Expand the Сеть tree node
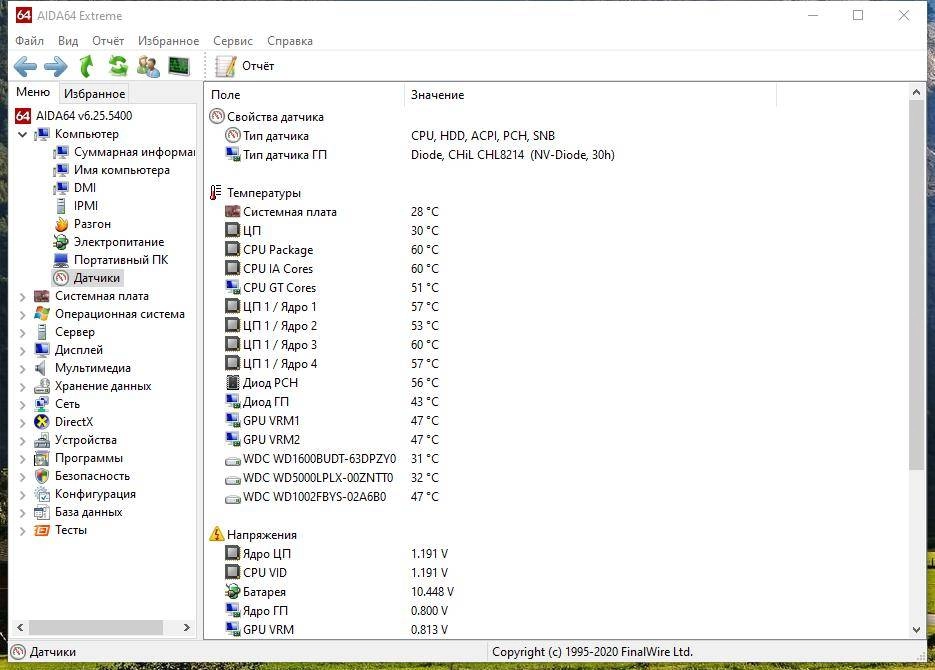 tap(22, 404)
